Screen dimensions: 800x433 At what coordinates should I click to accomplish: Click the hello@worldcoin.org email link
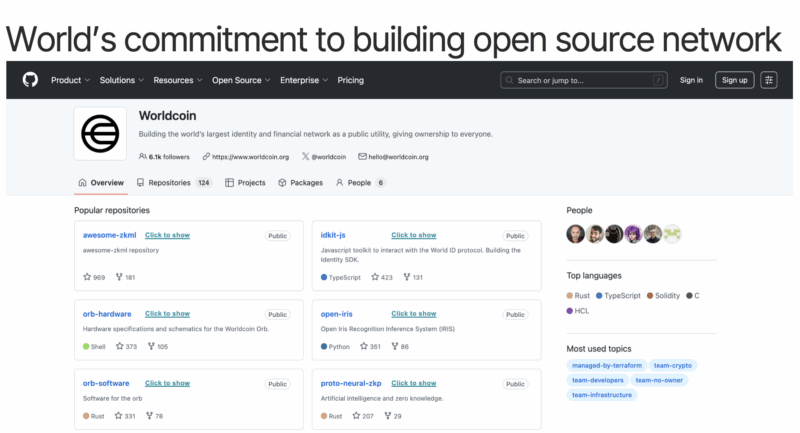(x=393, y=157)
